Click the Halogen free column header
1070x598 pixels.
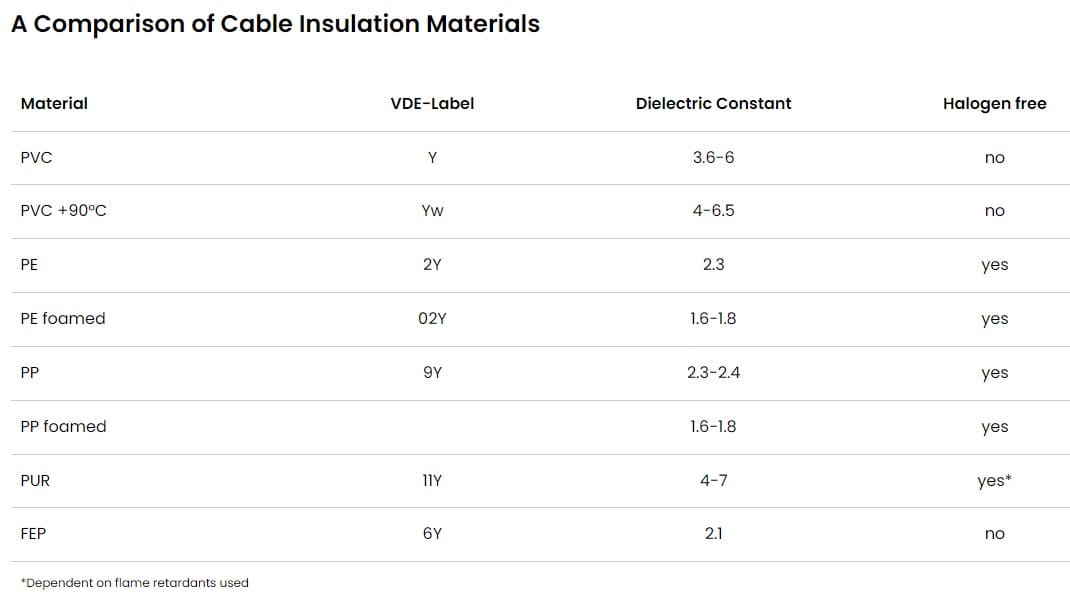tap(994, 103)
